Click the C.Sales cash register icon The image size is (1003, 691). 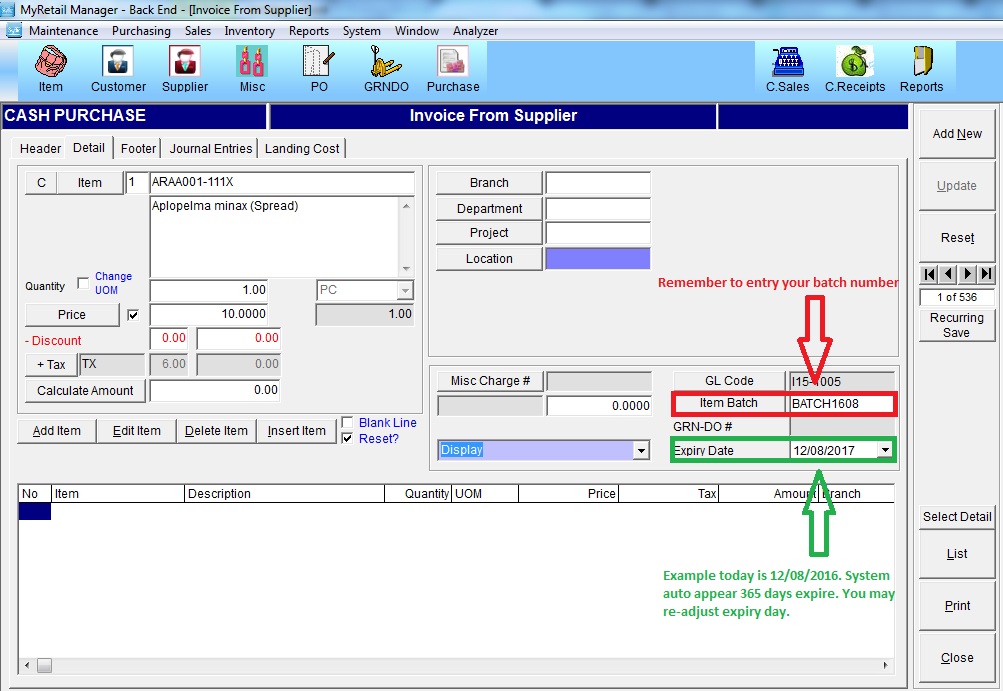tap(787, 69)
